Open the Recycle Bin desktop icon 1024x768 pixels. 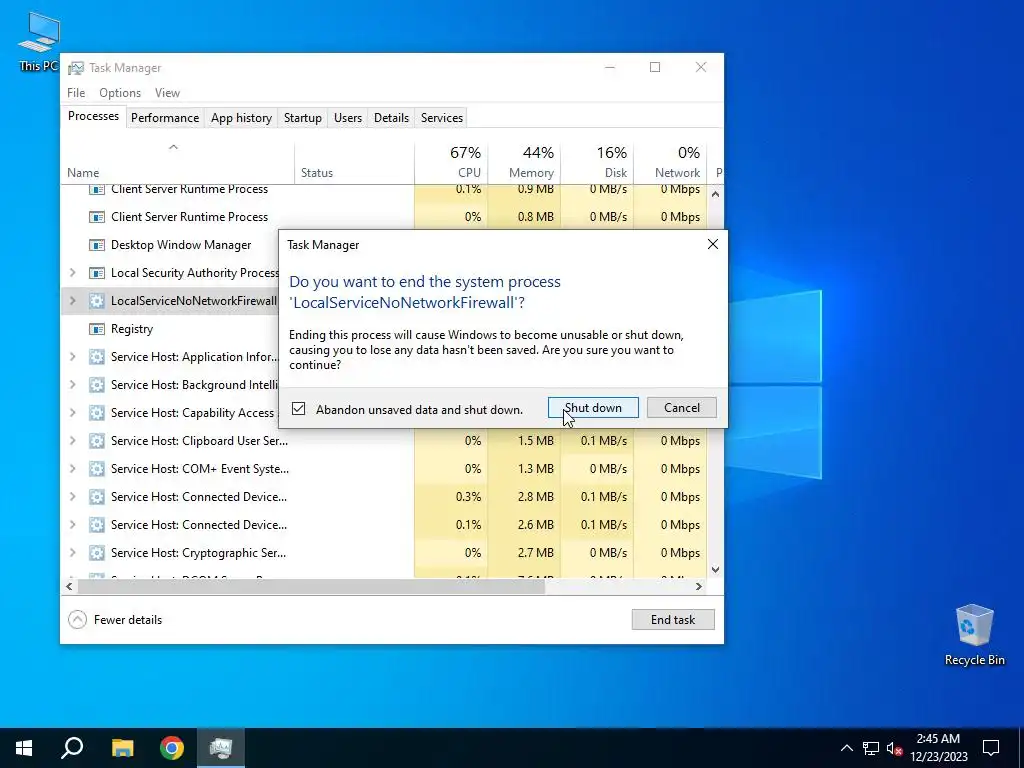click(974, 635)
